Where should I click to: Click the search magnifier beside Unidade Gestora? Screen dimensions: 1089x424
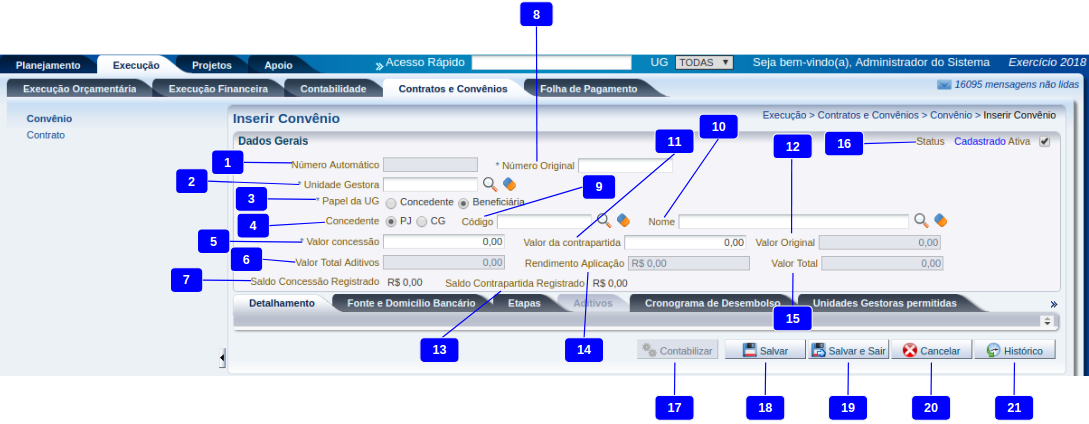point(490,184)
